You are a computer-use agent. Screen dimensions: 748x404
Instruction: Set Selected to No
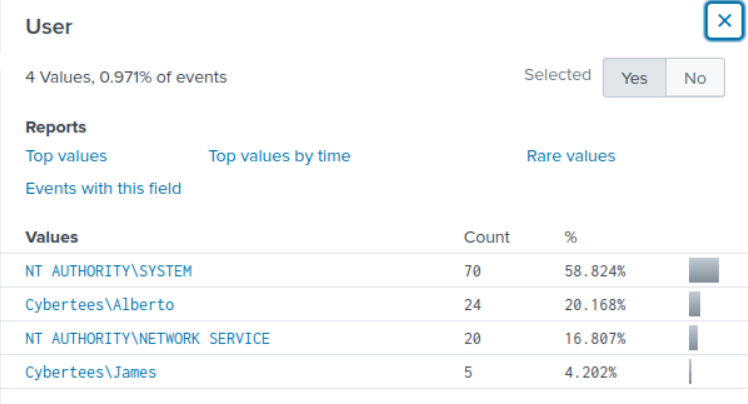click(695, 78)
